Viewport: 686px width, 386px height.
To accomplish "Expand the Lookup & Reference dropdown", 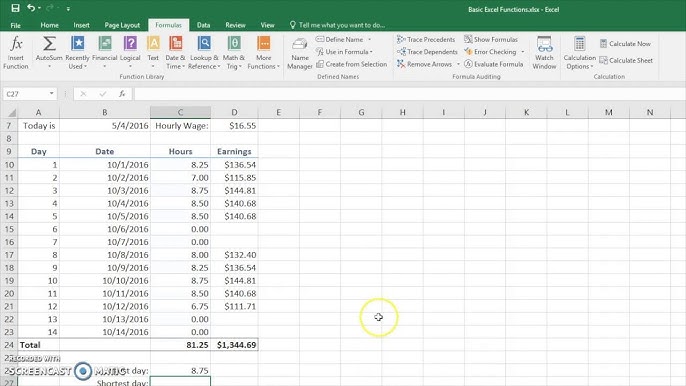I will pyautogui.click(x=204, y=53).
